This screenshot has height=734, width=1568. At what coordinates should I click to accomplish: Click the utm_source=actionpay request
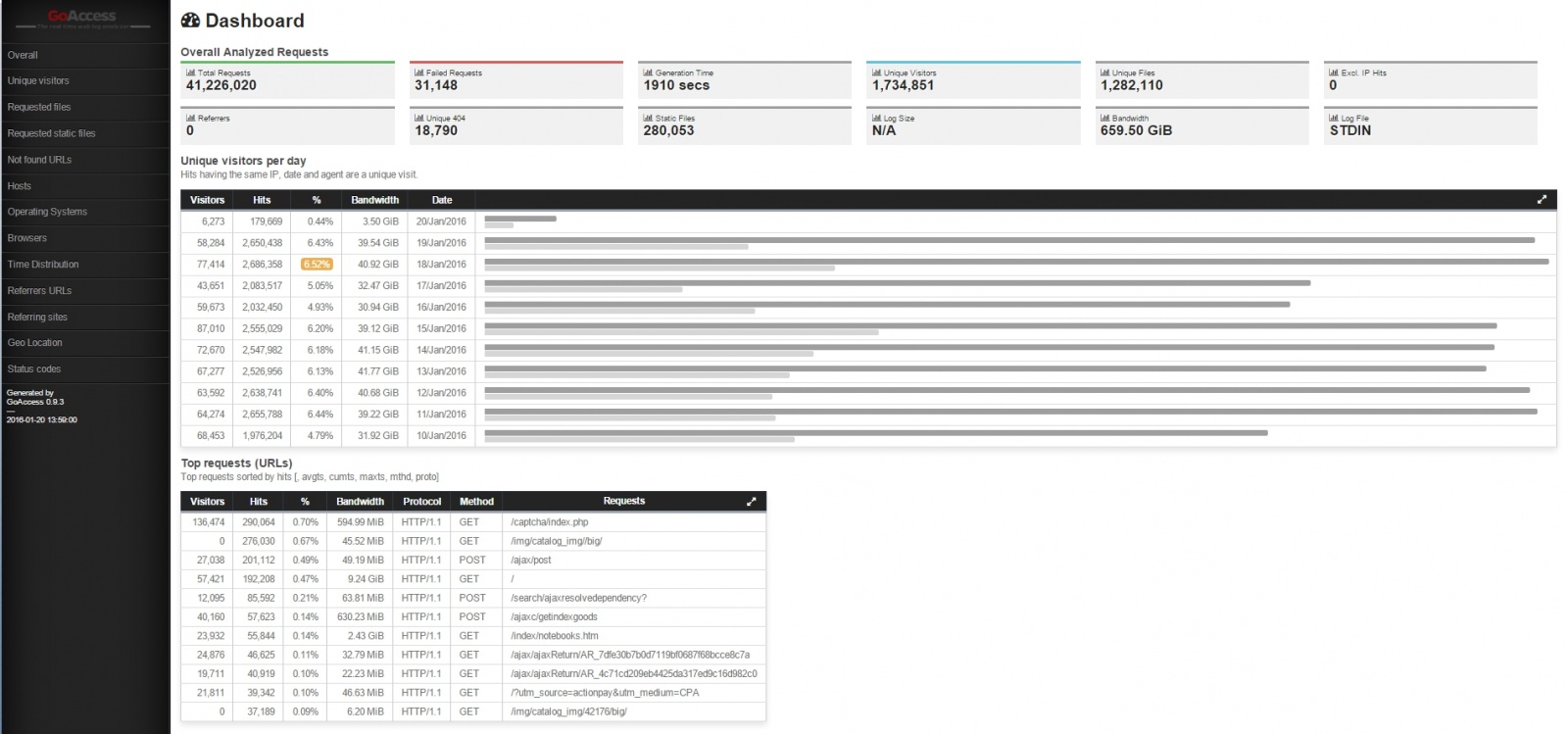[x=605, y=693]
